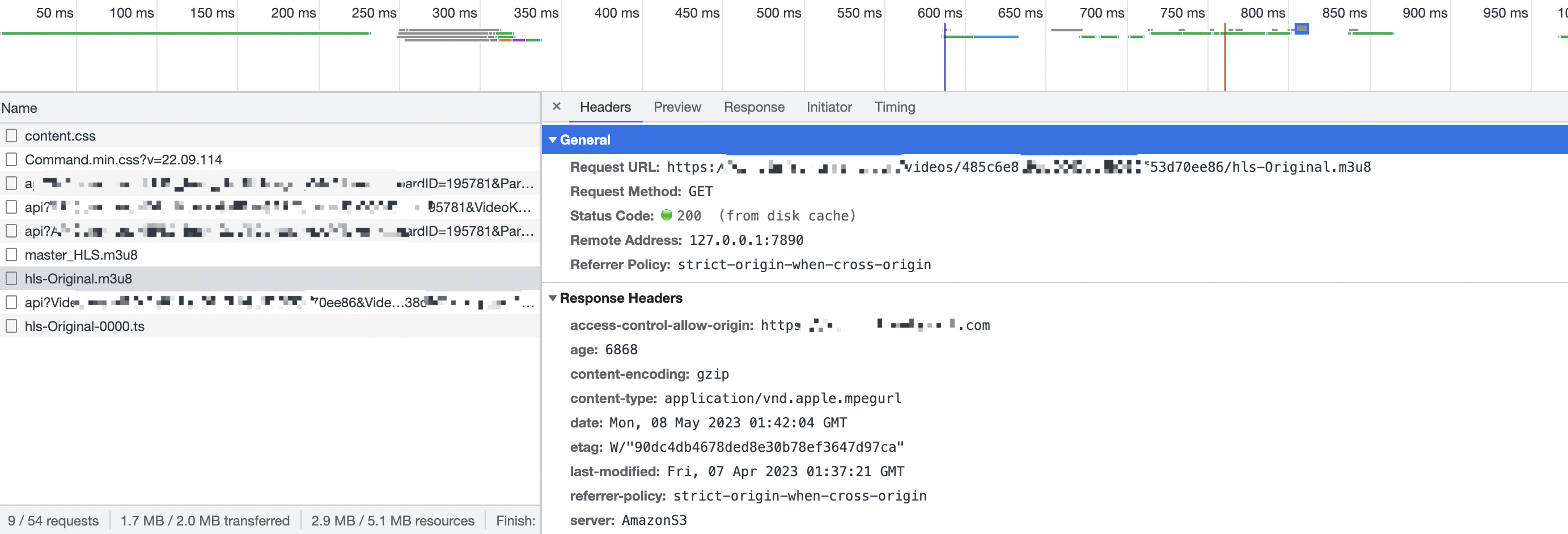Select the hls-Original-0000.ts request

270,327
